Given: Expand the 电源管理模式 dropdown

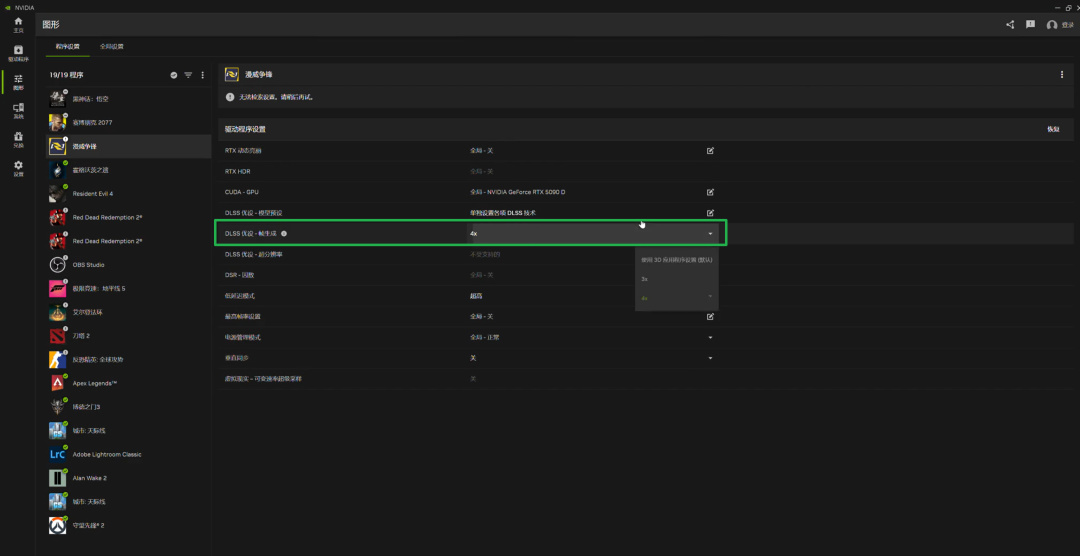Looking at the screenshot, I should (x=710, y=337).
